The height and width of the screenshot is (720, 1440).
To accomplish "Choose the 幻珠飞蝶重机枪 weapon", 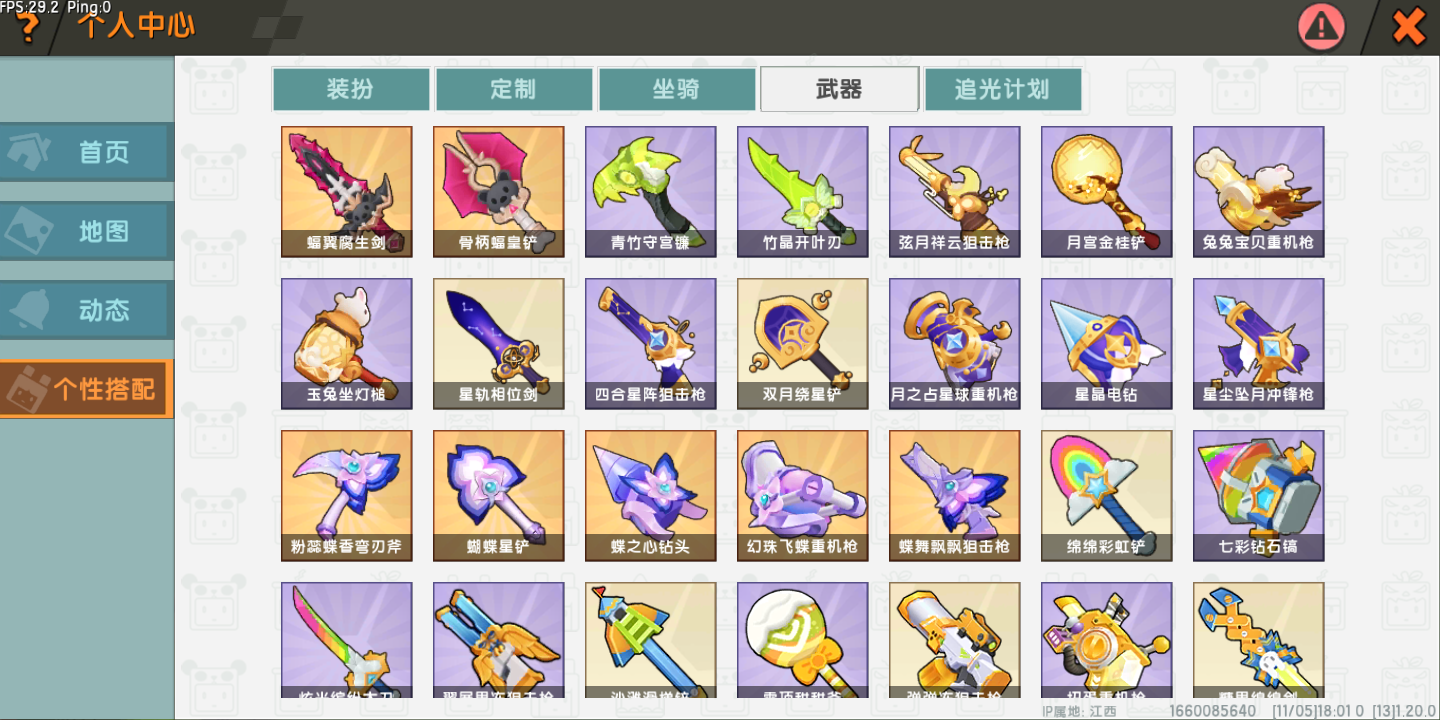I will (x=802, y=496).
